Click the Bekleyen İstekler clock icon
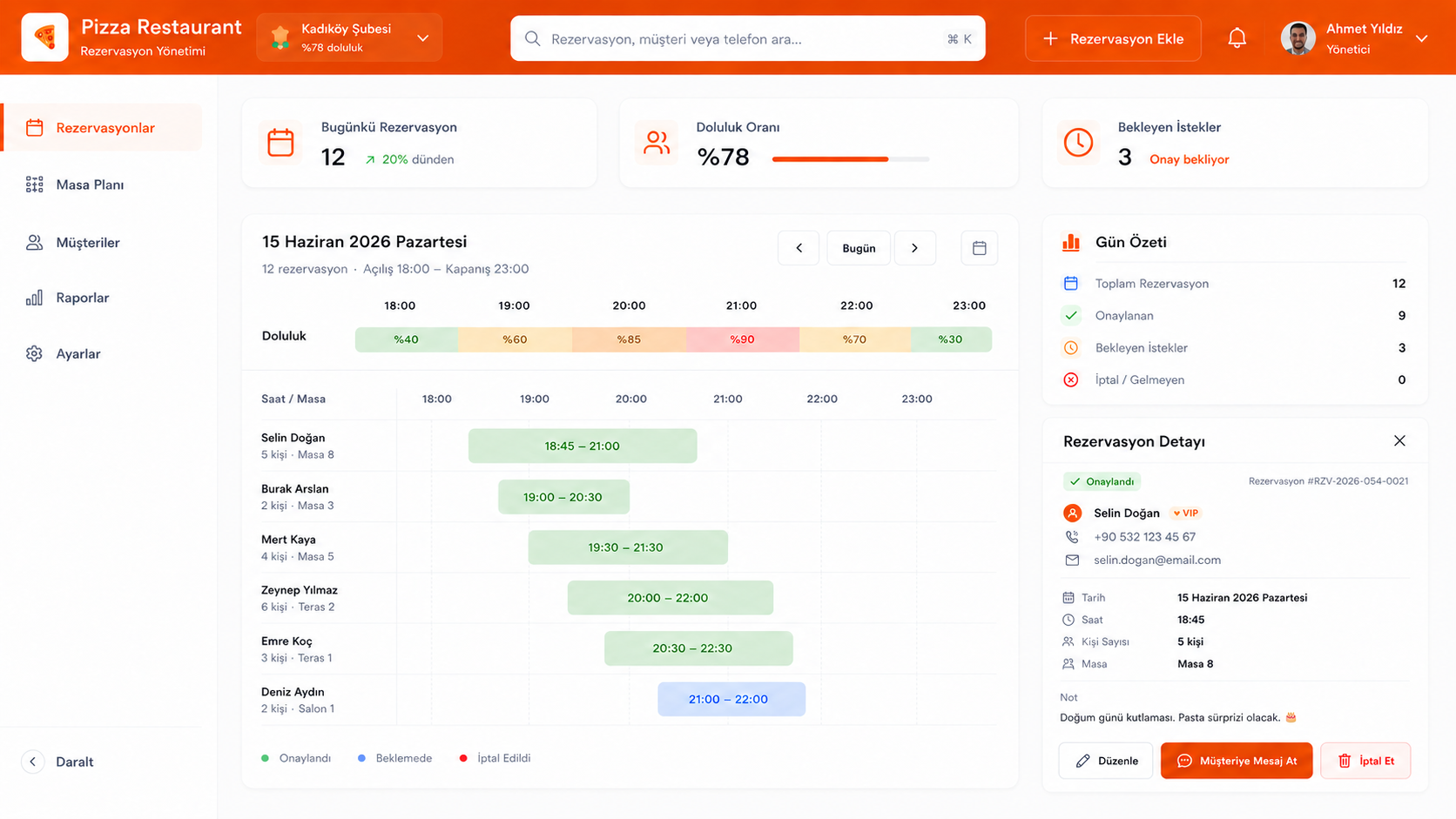The image size is (1456, 819). point(1078,143)
